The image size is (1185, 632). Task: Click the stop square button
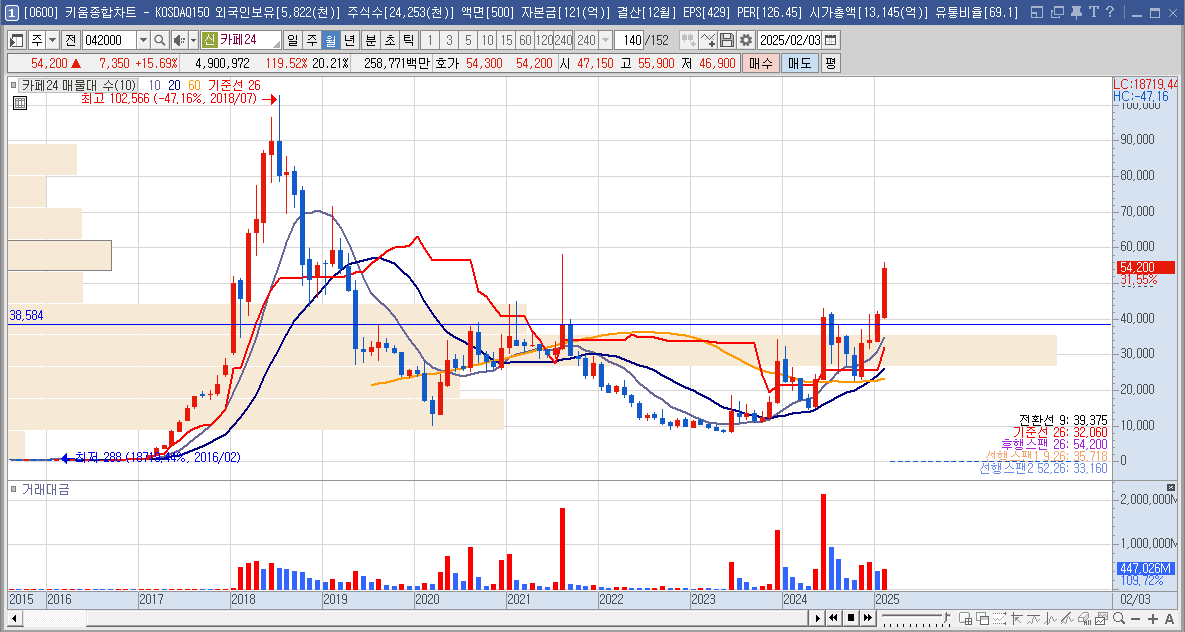851,618
